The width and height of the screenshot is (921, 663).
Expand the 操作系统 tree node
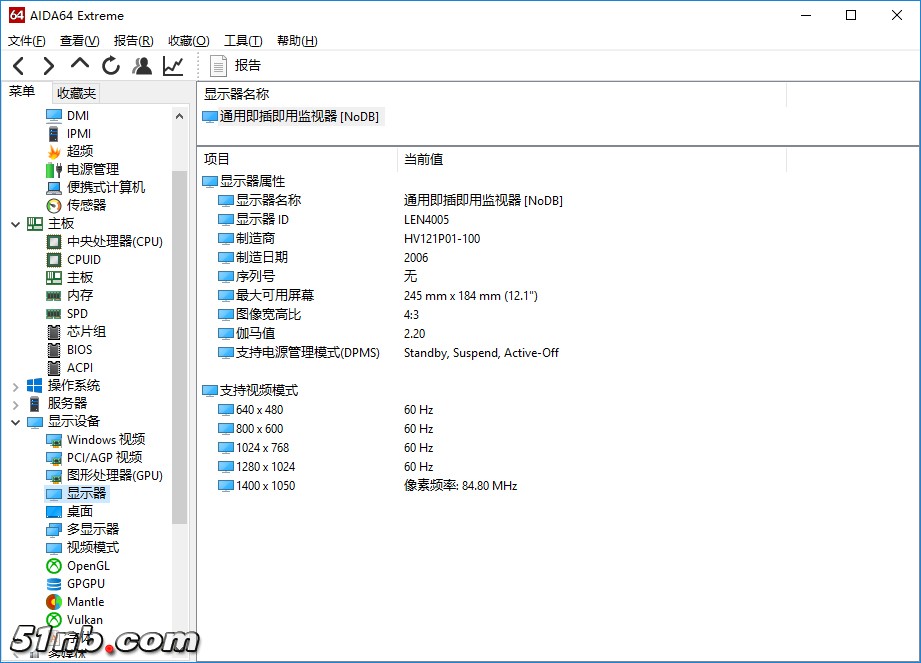point(15,386)
